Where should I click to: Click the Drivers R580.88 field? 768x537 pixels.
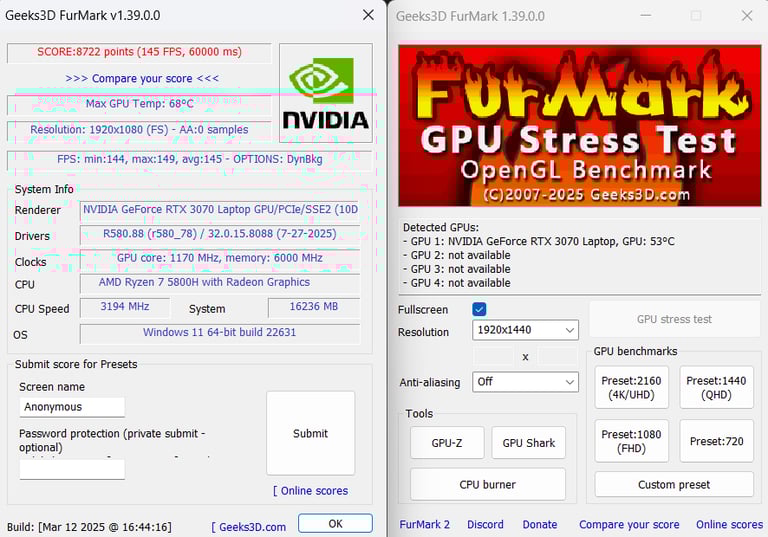point(220,234)
